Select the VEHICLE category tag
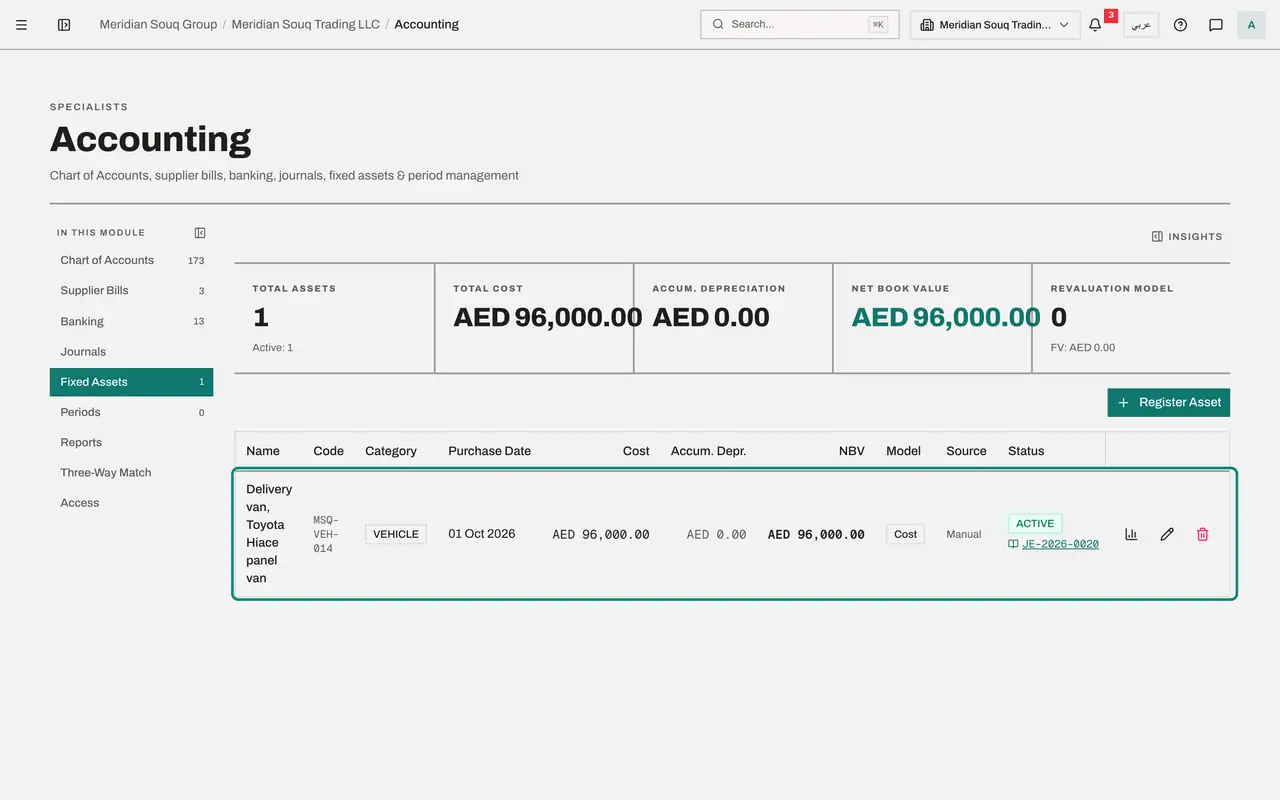This screenshot has width=1280, height=800. pos(396,534)
